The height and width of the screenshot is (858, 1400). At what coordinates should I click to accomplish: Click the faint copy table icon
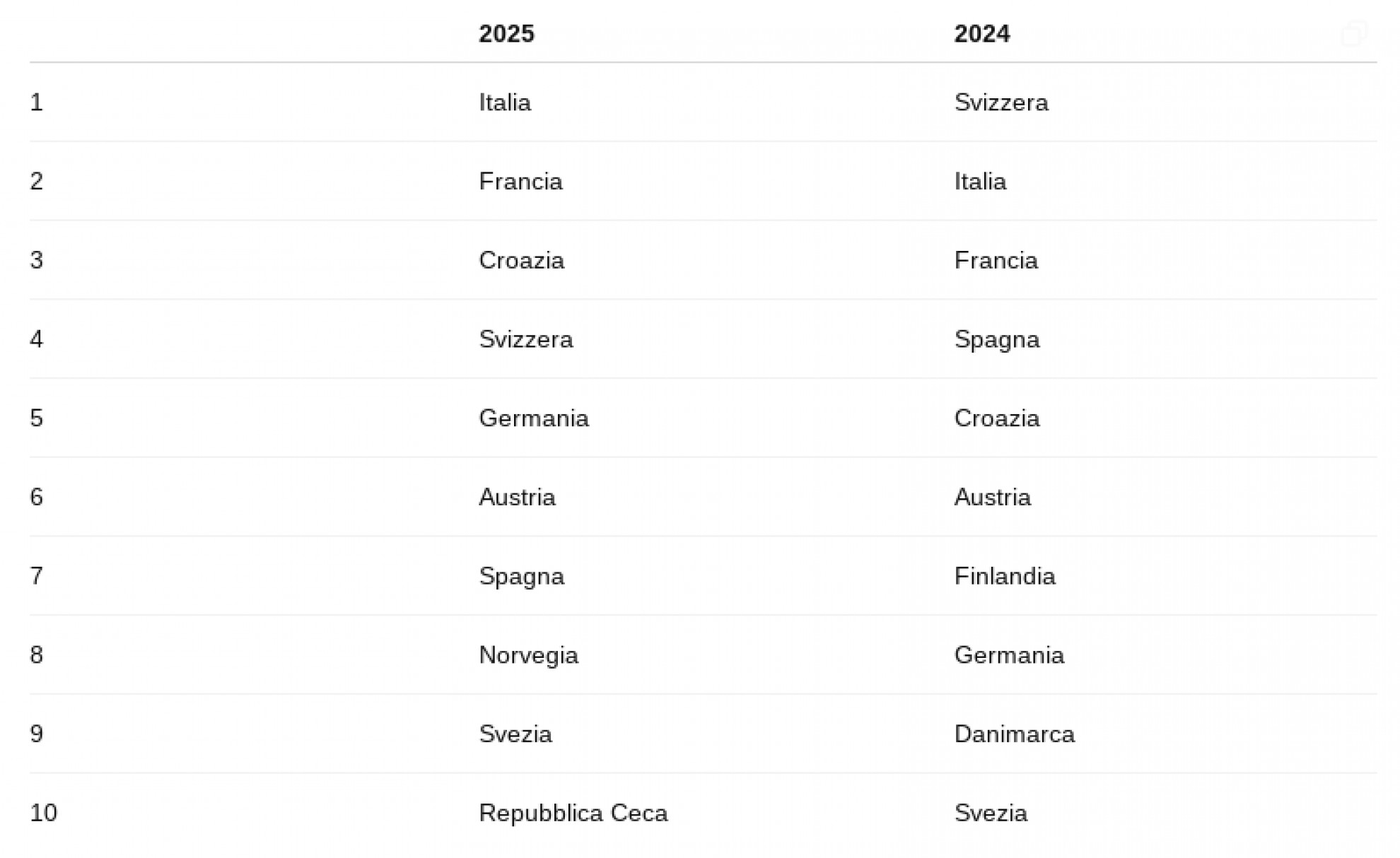pyautogui.click(x=1354, y=34)
